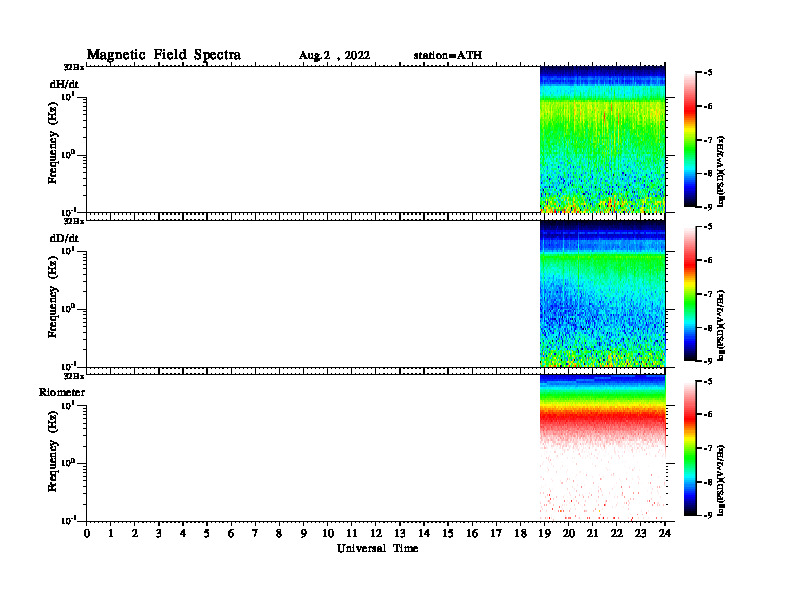
Task: Click the "Magnetic Field Spectra" title
Action: pyautogui.click(x=164, y=55)
